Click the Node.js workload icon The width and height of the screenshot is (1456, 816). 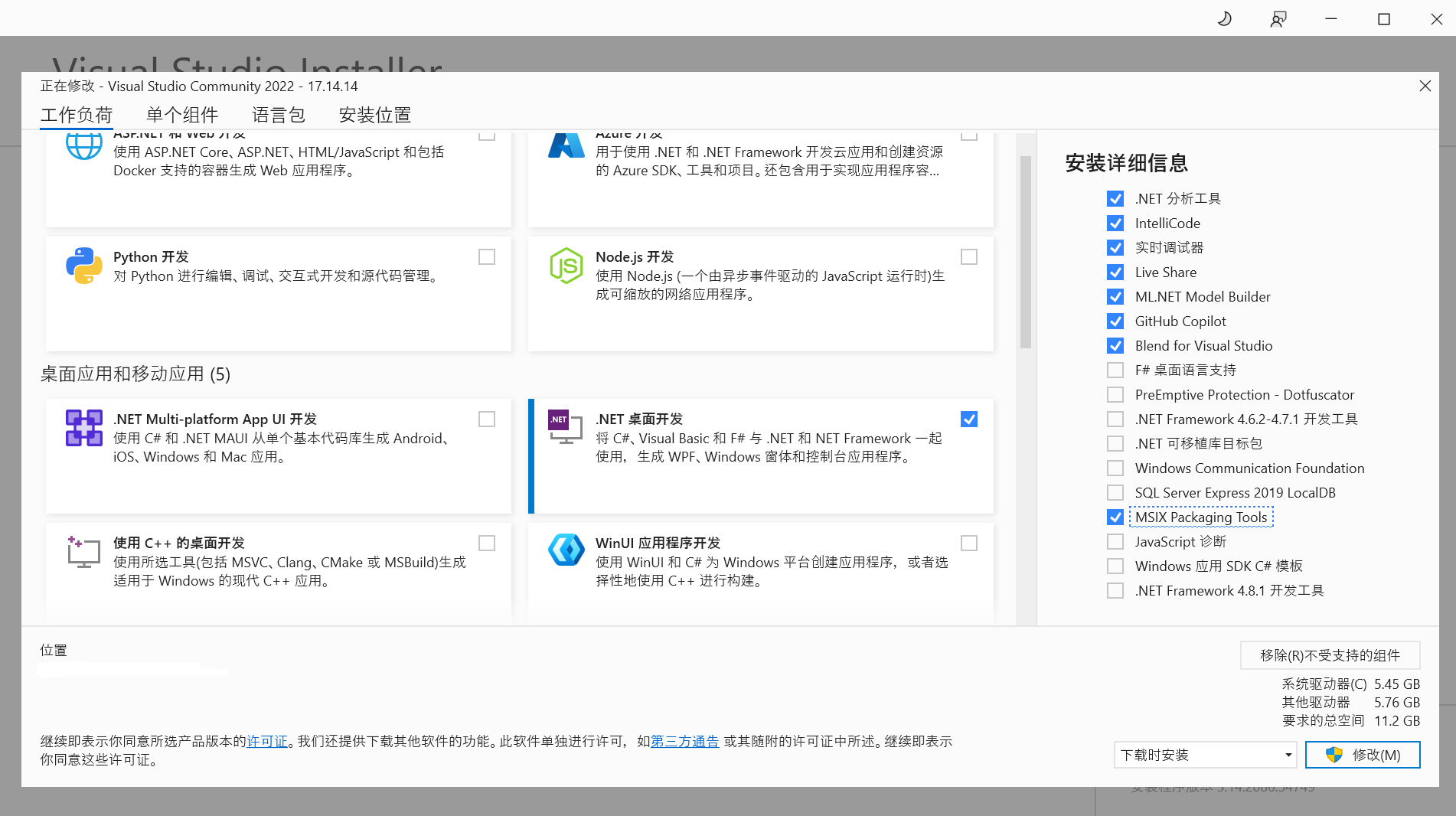tap(566, 266)
